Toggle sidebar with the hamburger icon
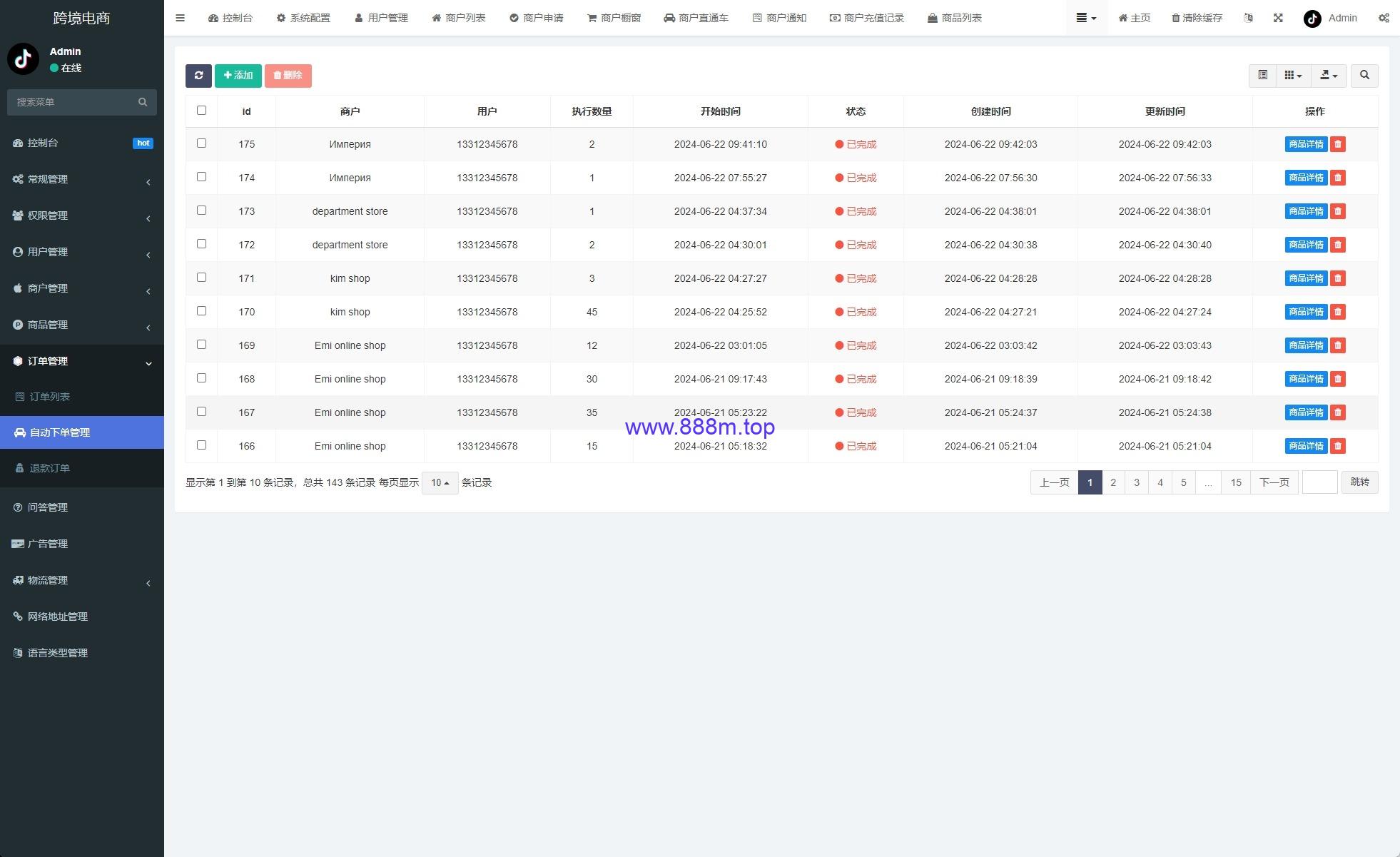Screen dimensions: 1400x857 (180, 18)
